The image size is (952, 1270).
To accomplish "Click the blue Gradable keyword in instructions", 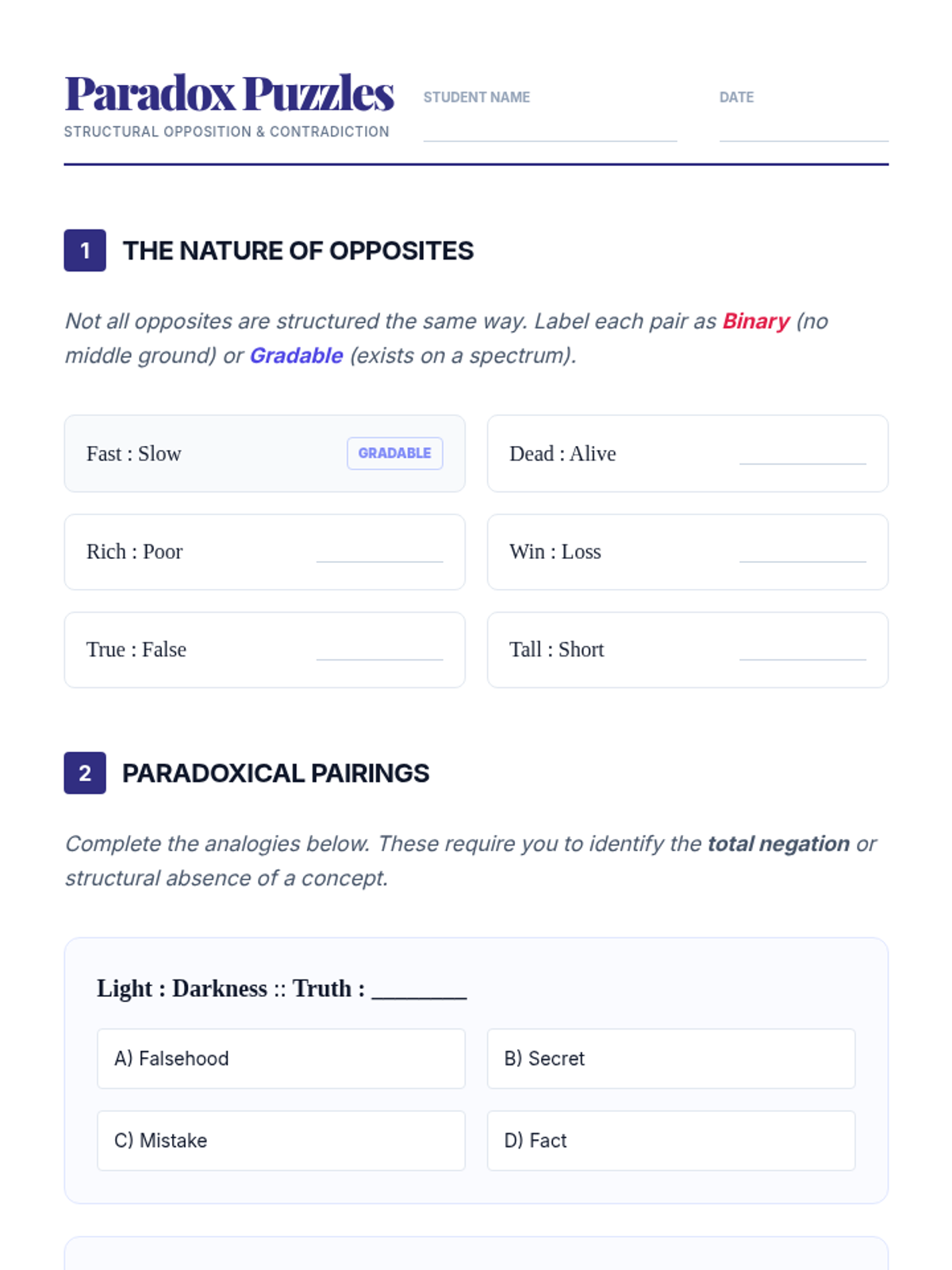I will pyautogui.click(x=296, y=356).
